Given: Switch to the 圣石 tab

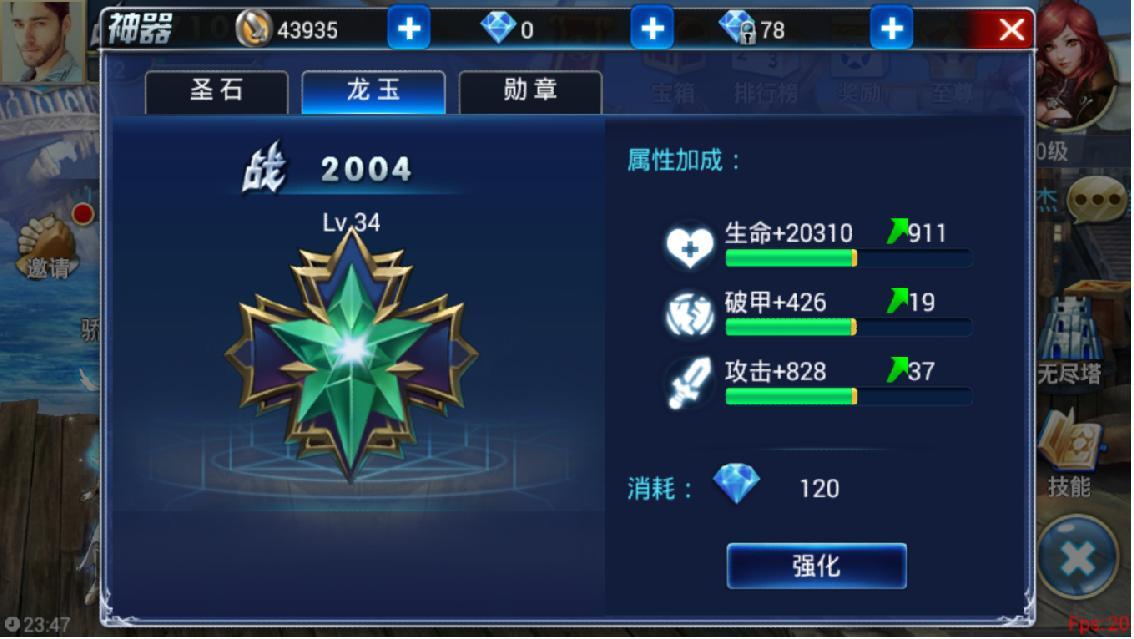Looking at the screenshot, I should coord(216,91).
